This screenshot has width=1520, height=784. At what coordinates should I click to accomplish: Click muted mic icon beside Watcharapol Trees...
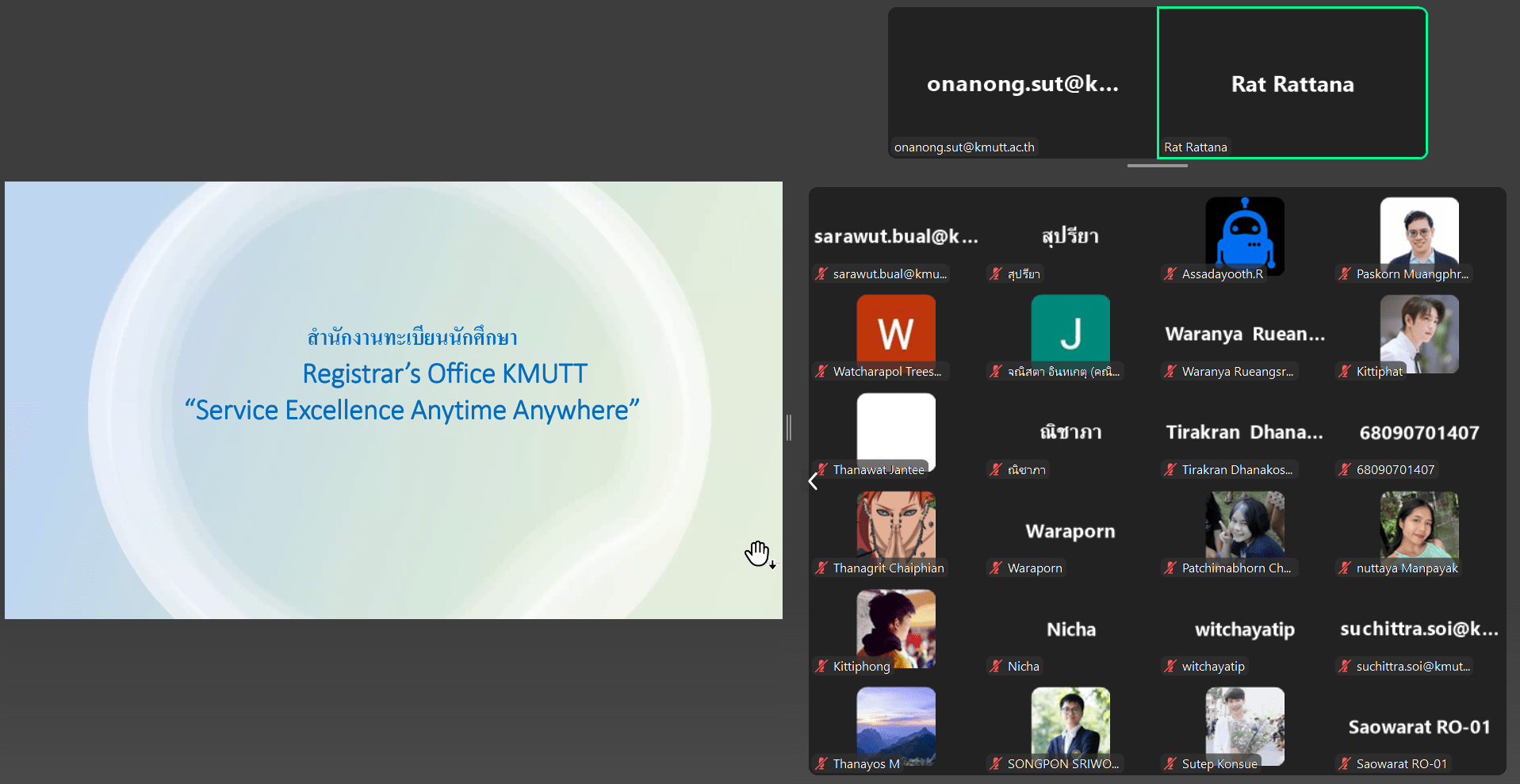[x=821, y=372]
